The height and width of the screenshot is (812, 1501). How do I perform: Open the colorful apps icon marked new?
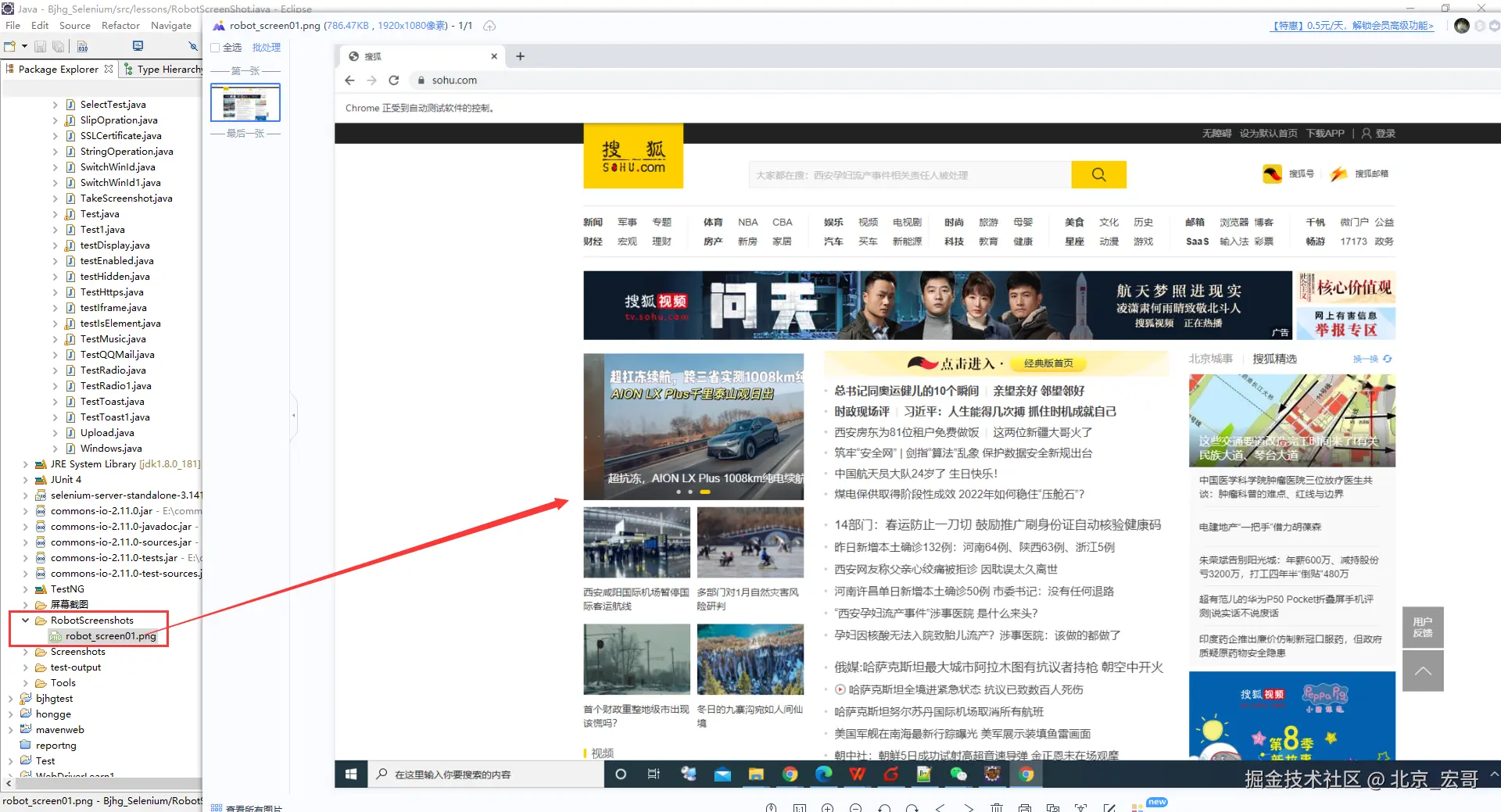[1137, 807]
